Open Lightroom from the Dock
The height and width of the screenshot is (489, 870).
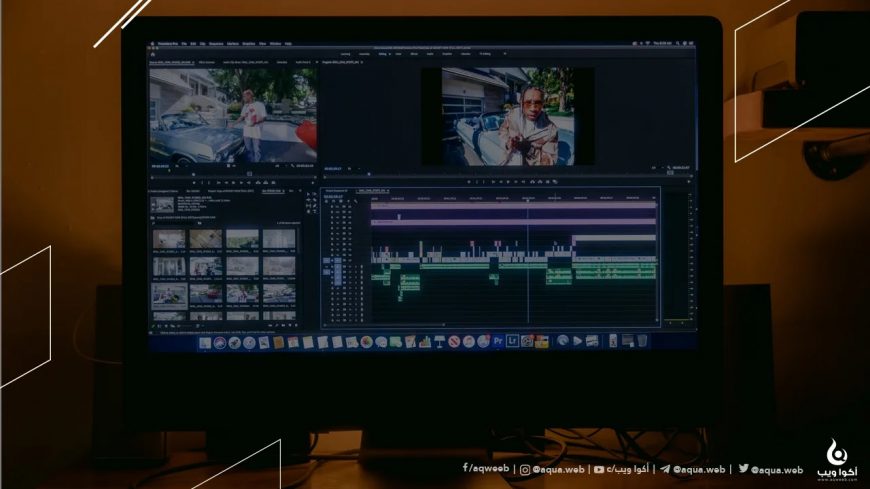512,341
